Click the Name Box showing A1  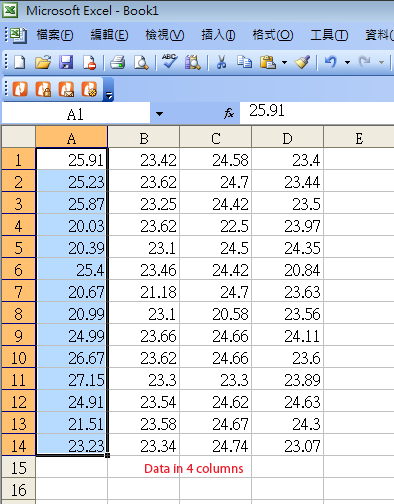(x=76, y=114)
